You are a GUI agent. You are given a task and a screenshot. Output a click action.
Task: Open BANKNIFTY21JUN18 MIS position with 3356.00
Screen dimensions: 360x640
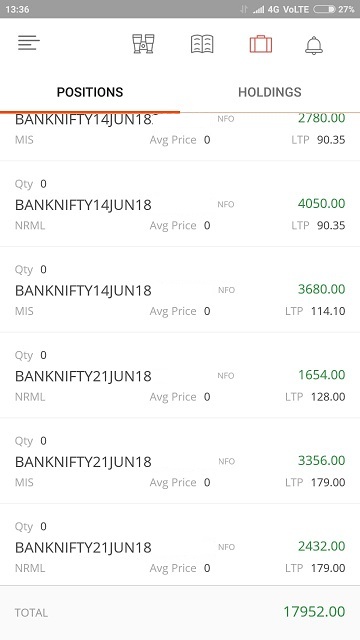tap(180, 461)
